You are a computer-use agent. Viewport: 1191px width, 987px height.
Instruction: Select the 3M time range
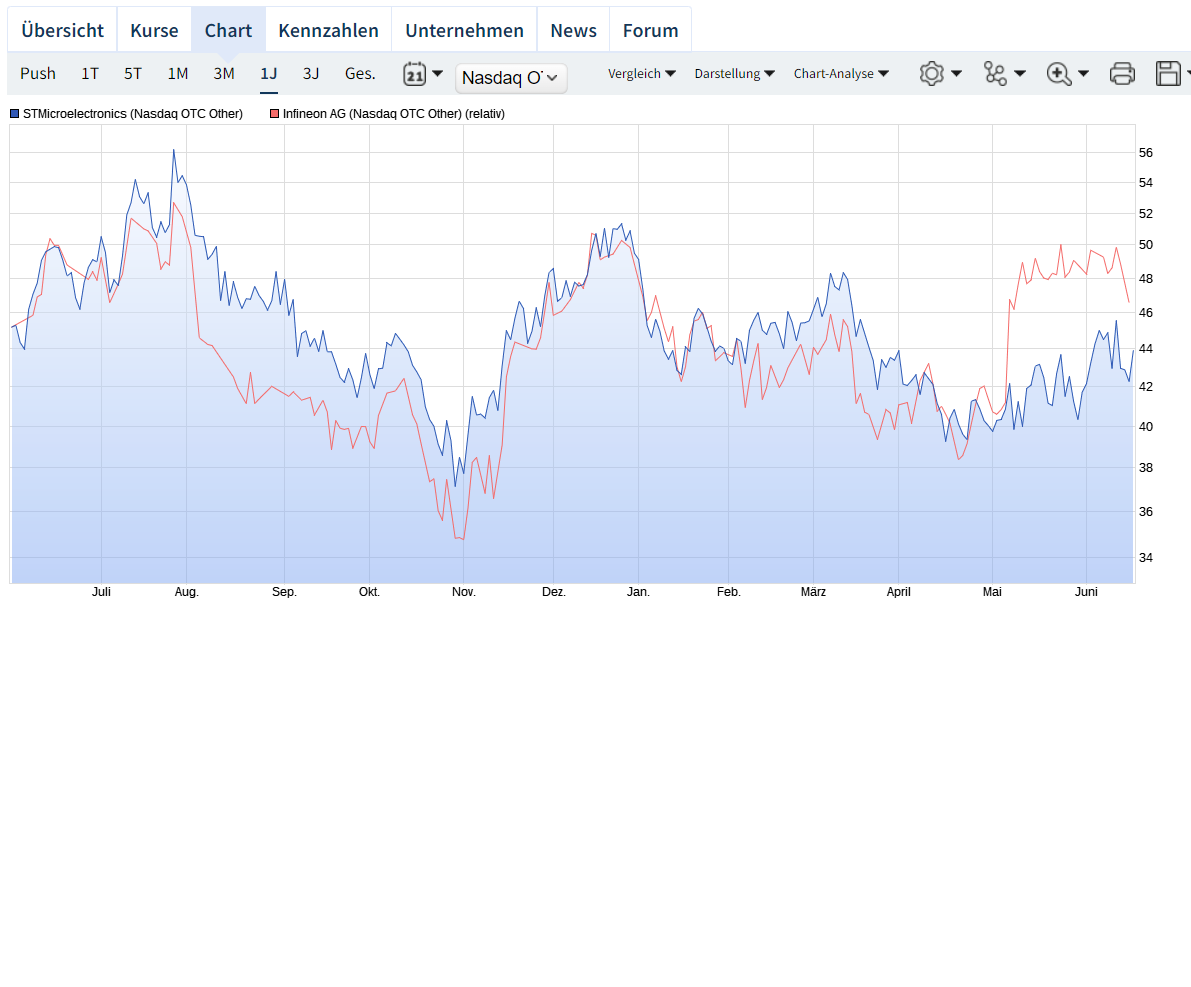(224, 73)
